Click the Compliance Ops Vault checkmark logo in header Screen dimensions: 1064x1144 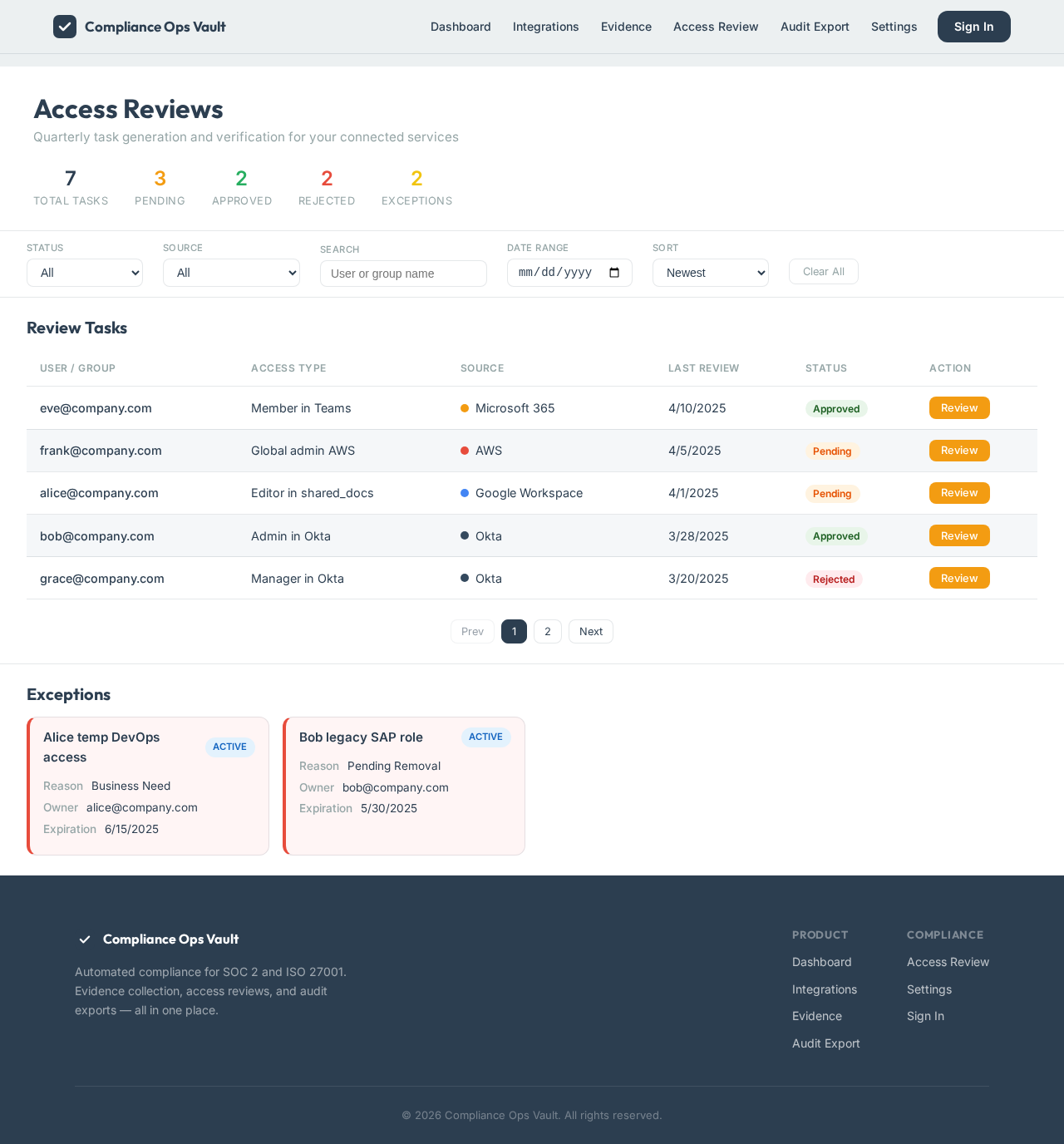[65, 27]
